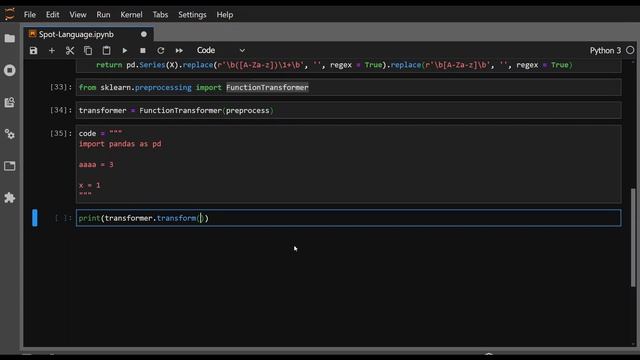The width and height of the screenshot is (640, 360).
Task: Click the active cell's print(transformer.transform code input
Action: click(349, 218)
